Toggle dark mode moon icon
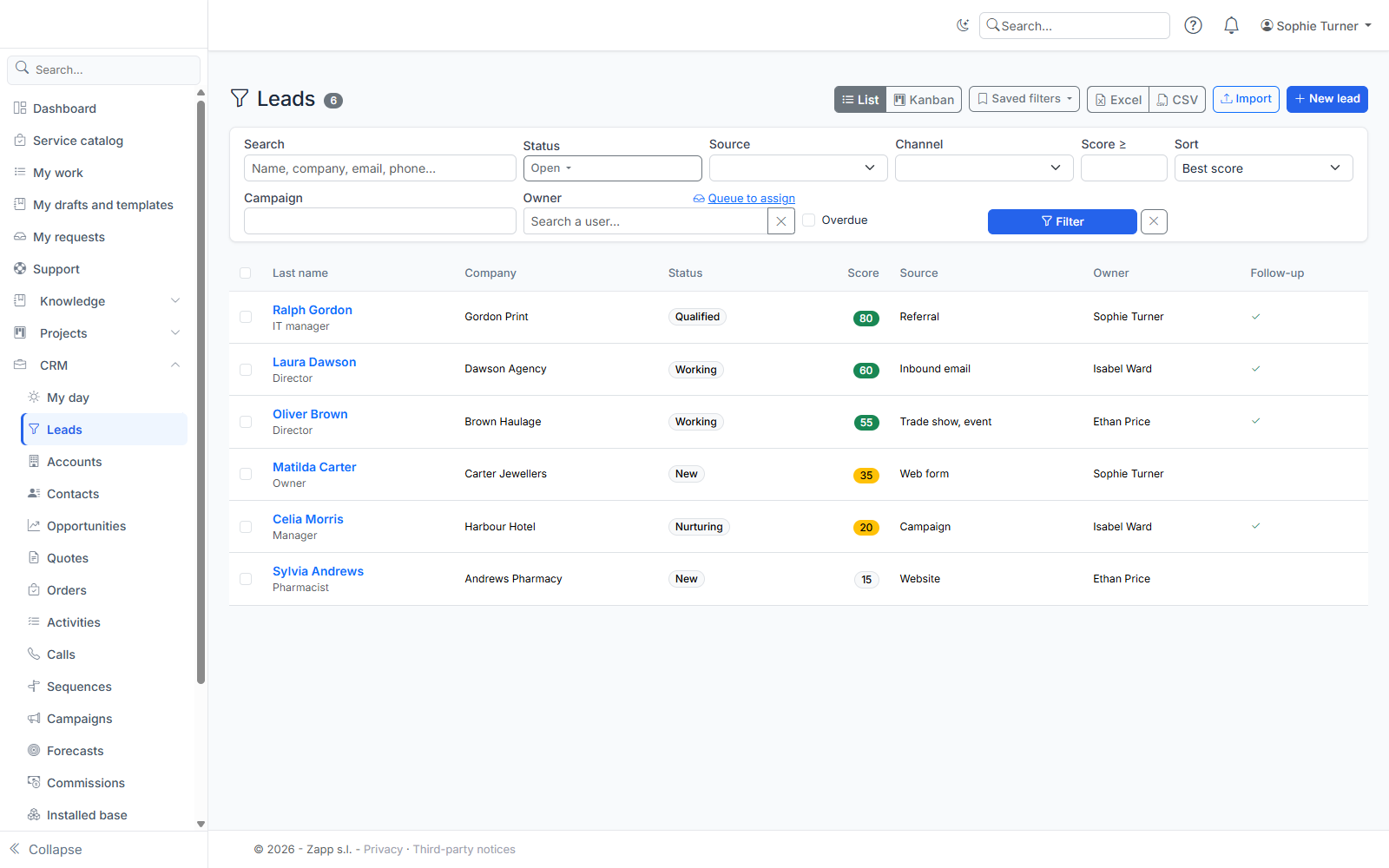 tap(962, 25)
